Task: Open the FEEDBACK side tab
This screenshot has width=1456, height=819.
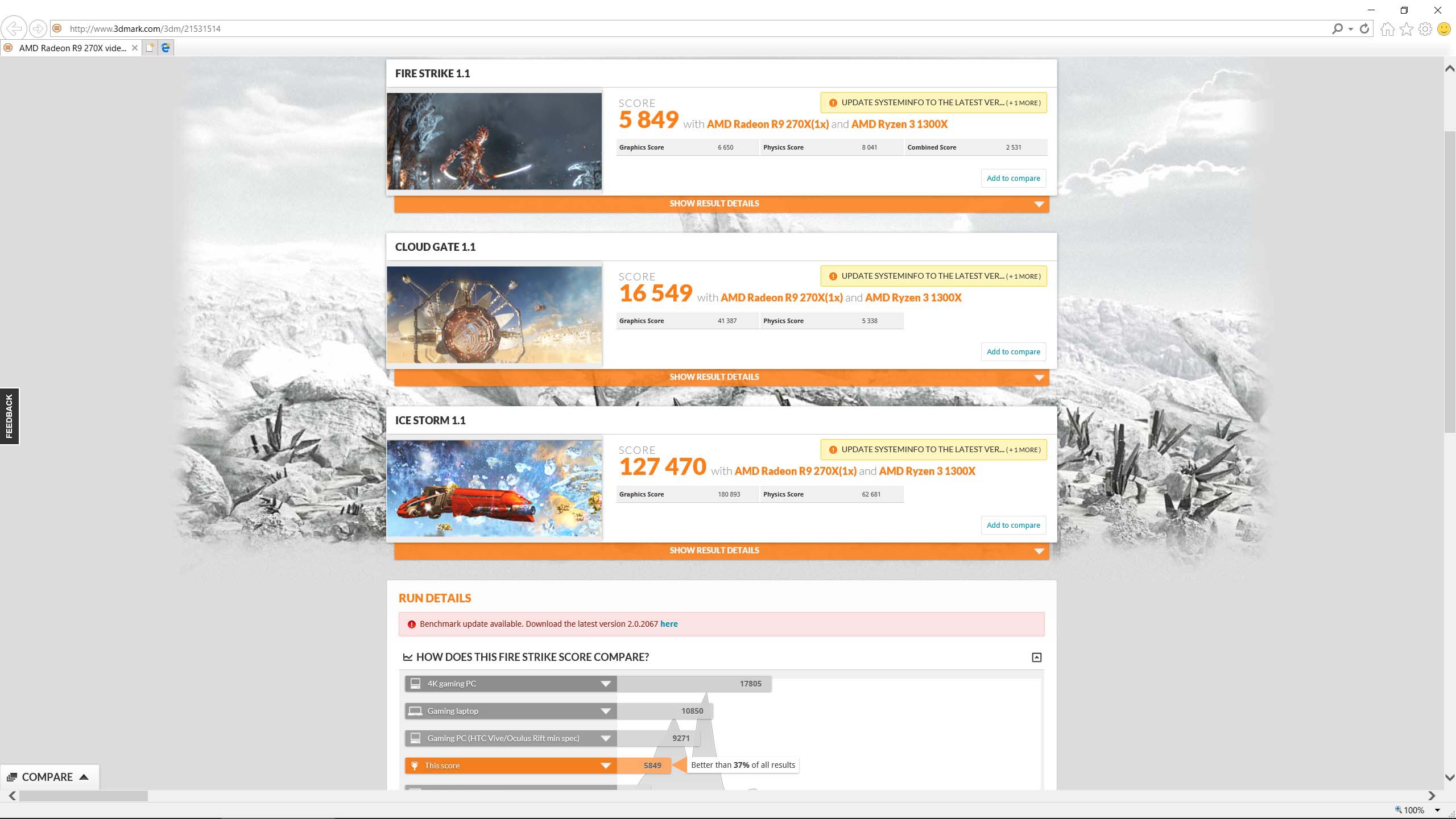Action: pyautogui.click(x=9, y=416)
